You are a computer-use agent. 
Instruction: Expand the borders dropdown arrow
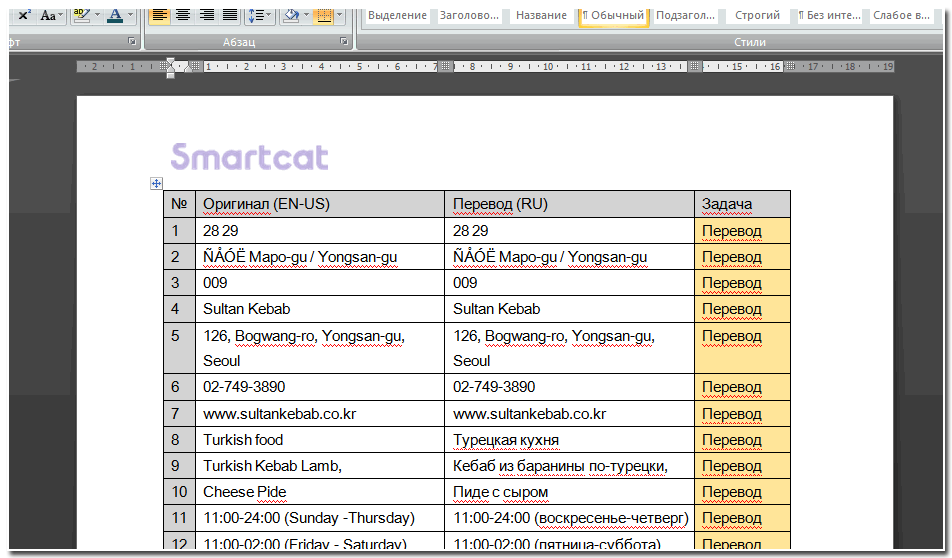(340, 15)
